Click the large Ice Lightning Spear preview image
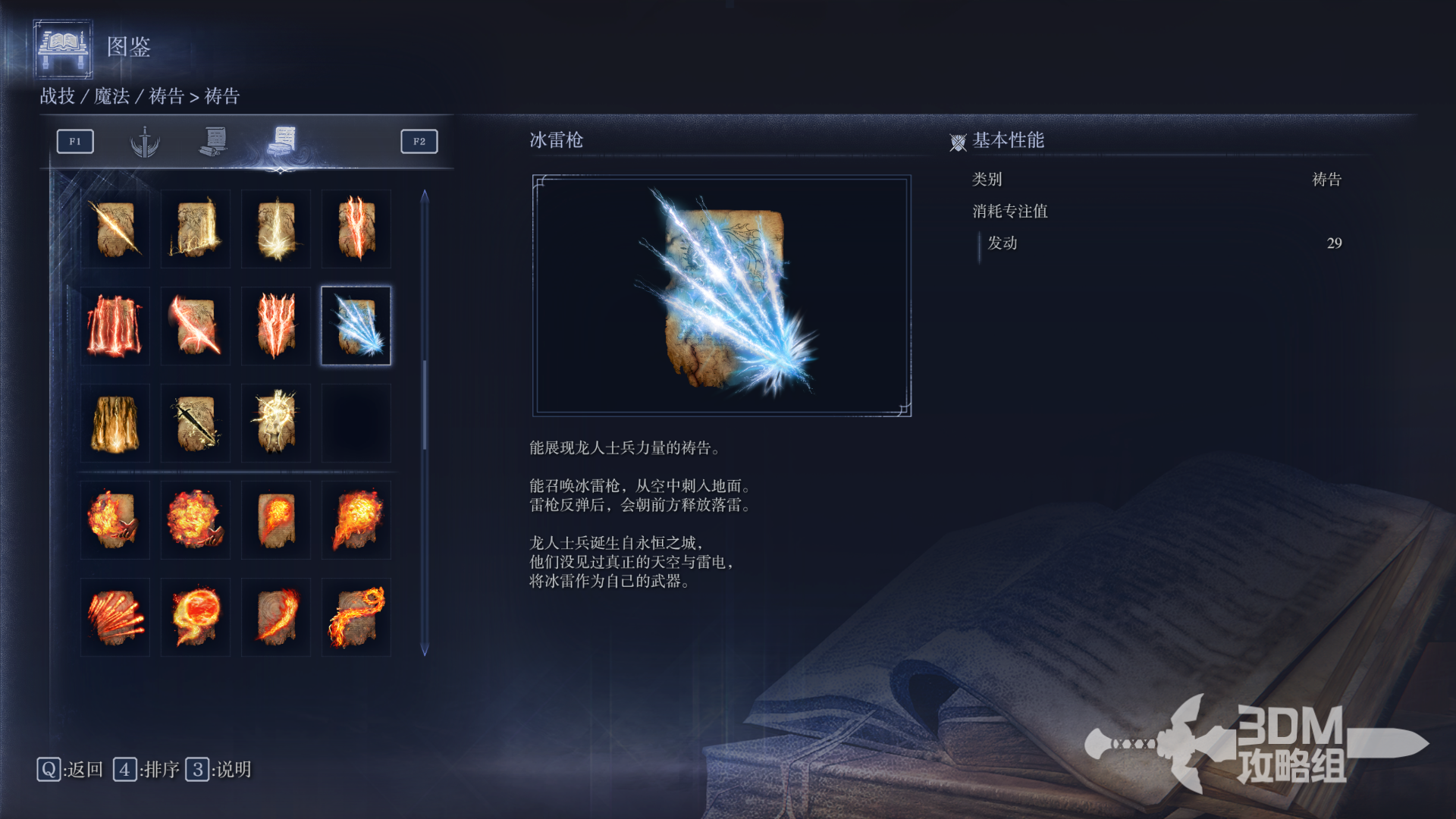 722,296
